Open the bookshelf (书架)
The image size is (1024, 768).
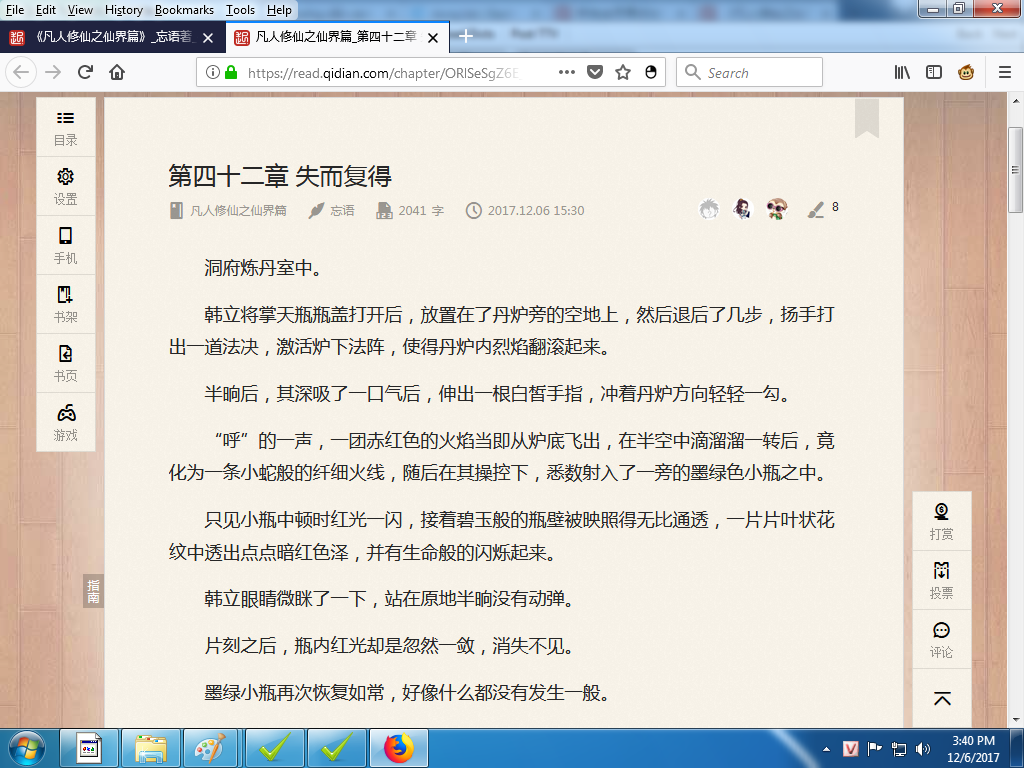click(x=64, y=303)
